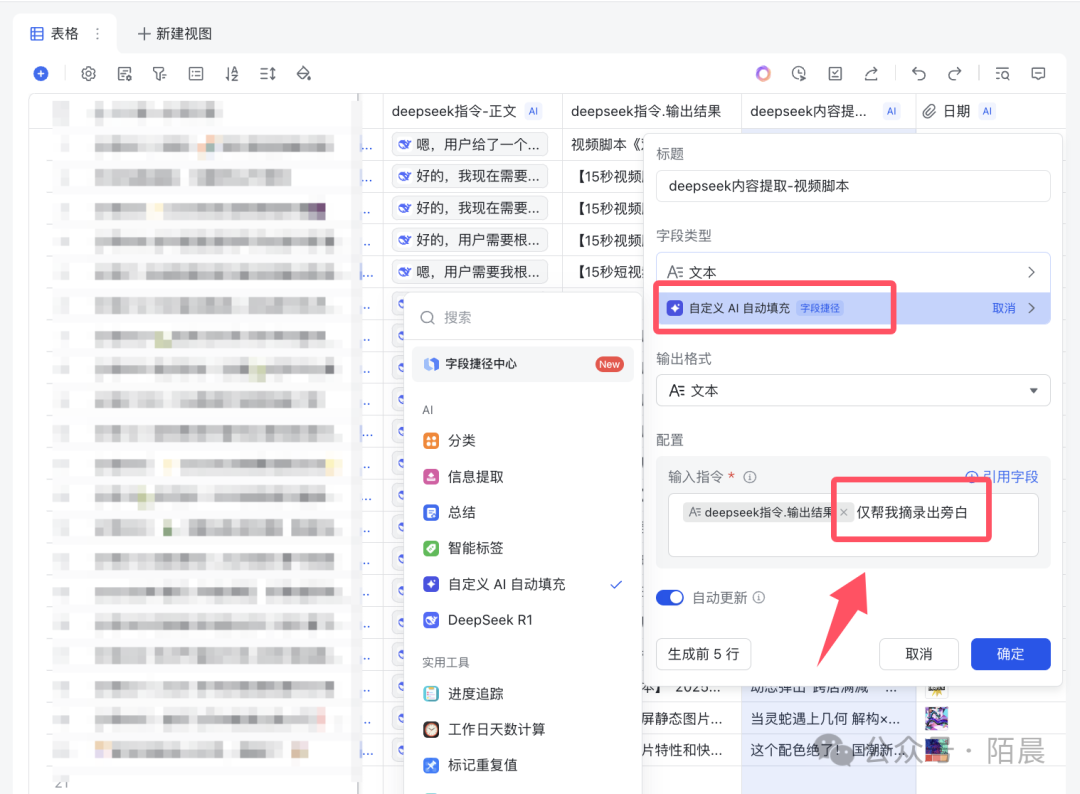This screenshot has height=794, width=1080.
Task: Click the cell 当灵蛇遇上几何 解构×...
Action: click(828, 719)
